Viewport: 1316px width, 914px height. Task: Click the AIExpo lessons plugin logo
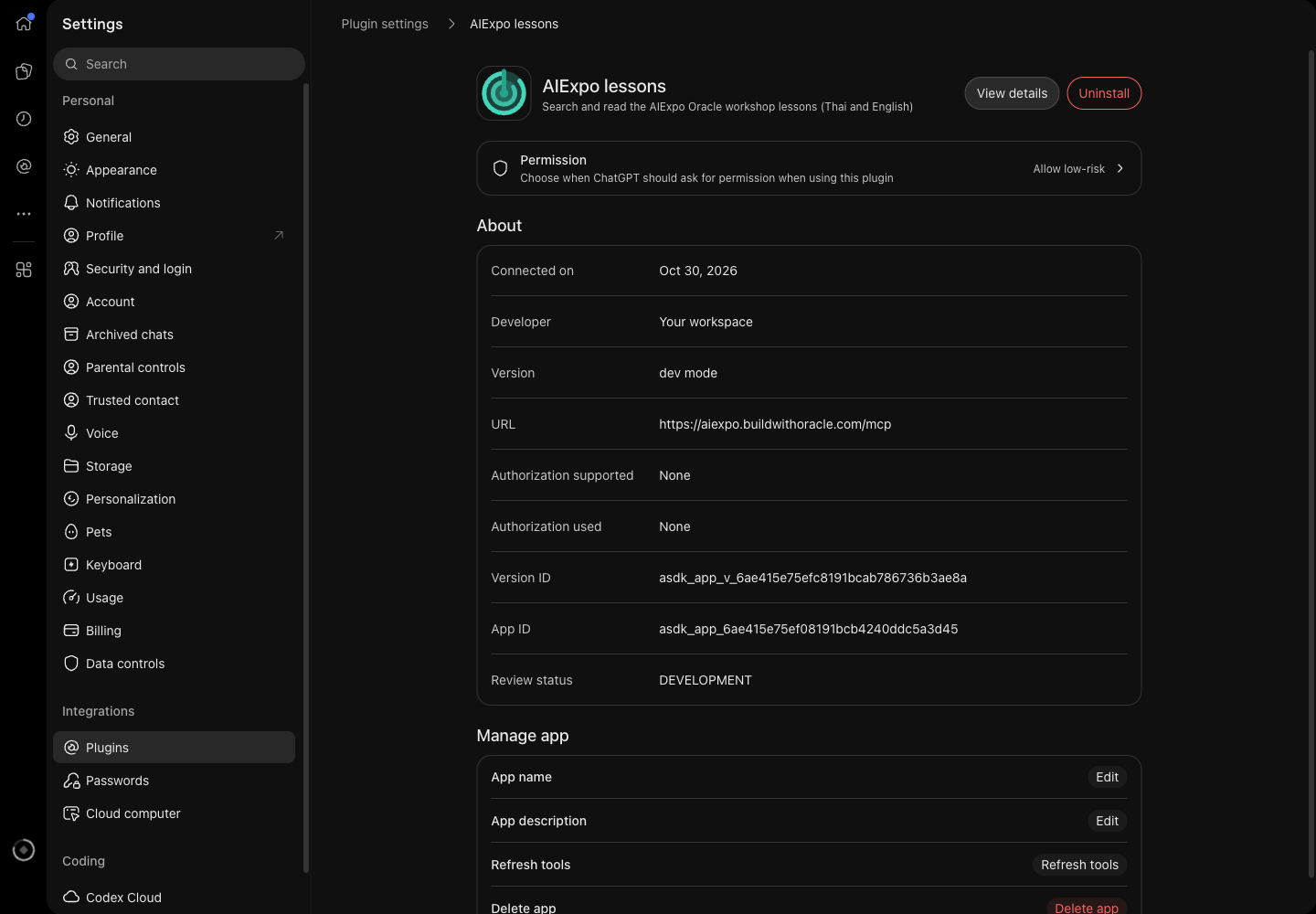(x=504, y=93)
